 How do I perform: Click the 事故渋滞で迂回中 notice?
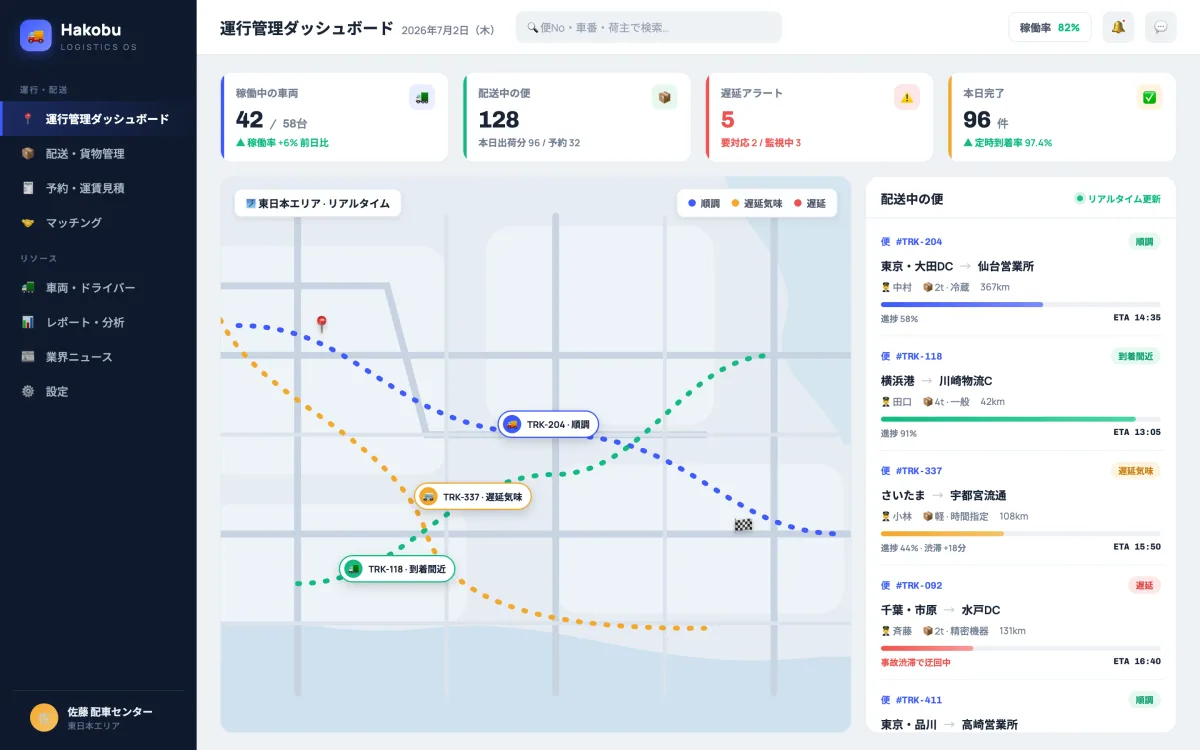916,662
